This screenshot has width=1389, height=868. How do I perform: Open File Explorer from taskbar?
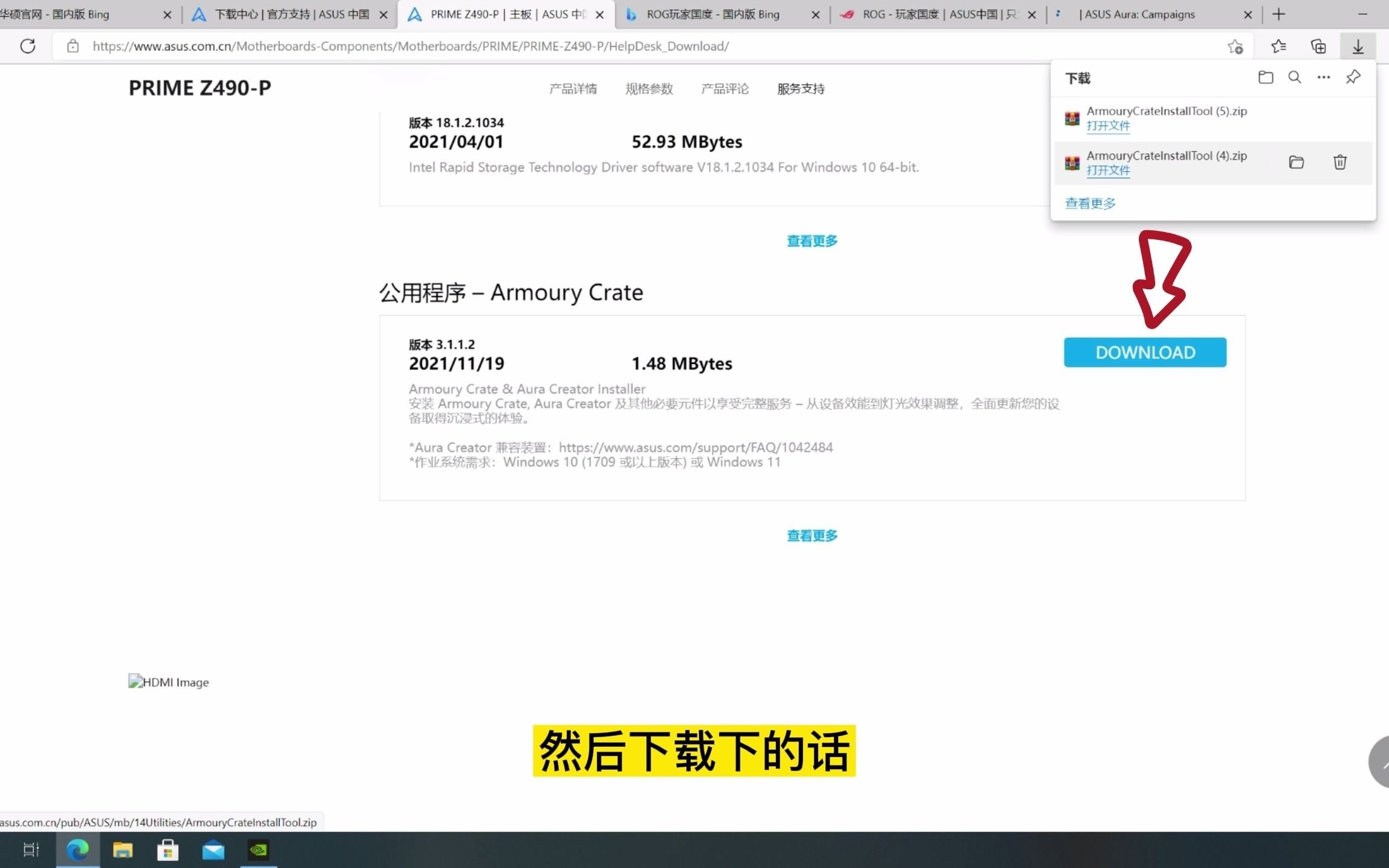click(123, 850)
